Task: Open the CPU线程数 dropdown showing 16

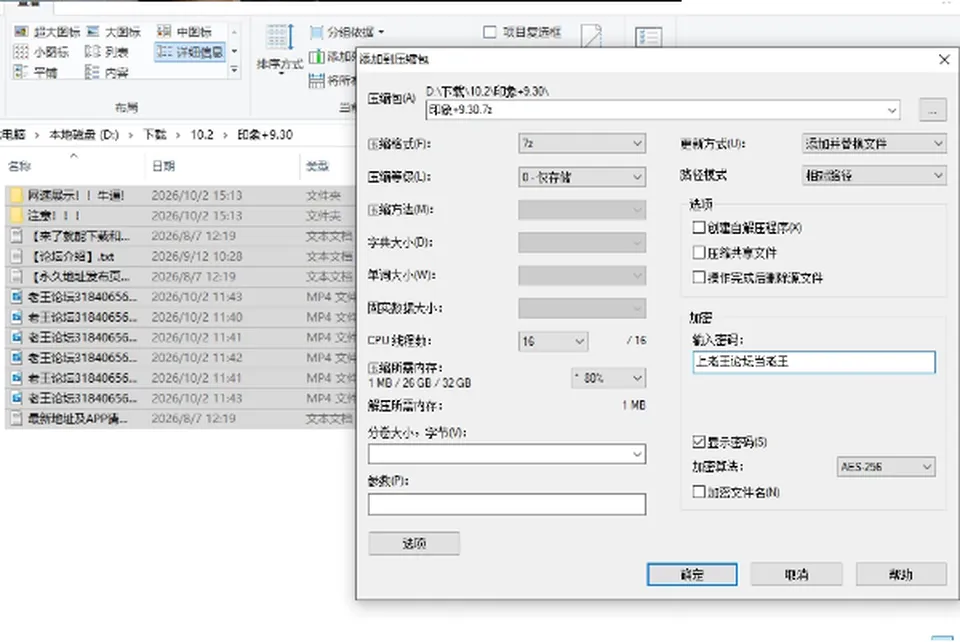Action: coord(553,341)
